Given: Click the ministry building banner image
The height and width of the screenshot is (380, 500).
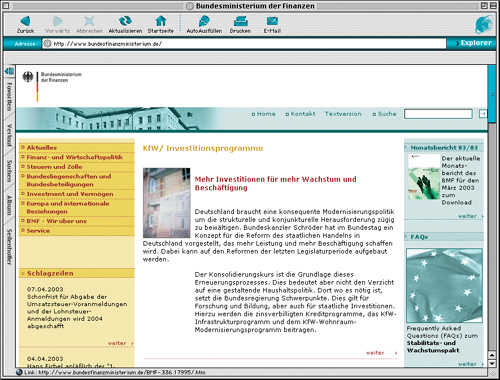Looking at the screenshot, I should click(117, 119).
